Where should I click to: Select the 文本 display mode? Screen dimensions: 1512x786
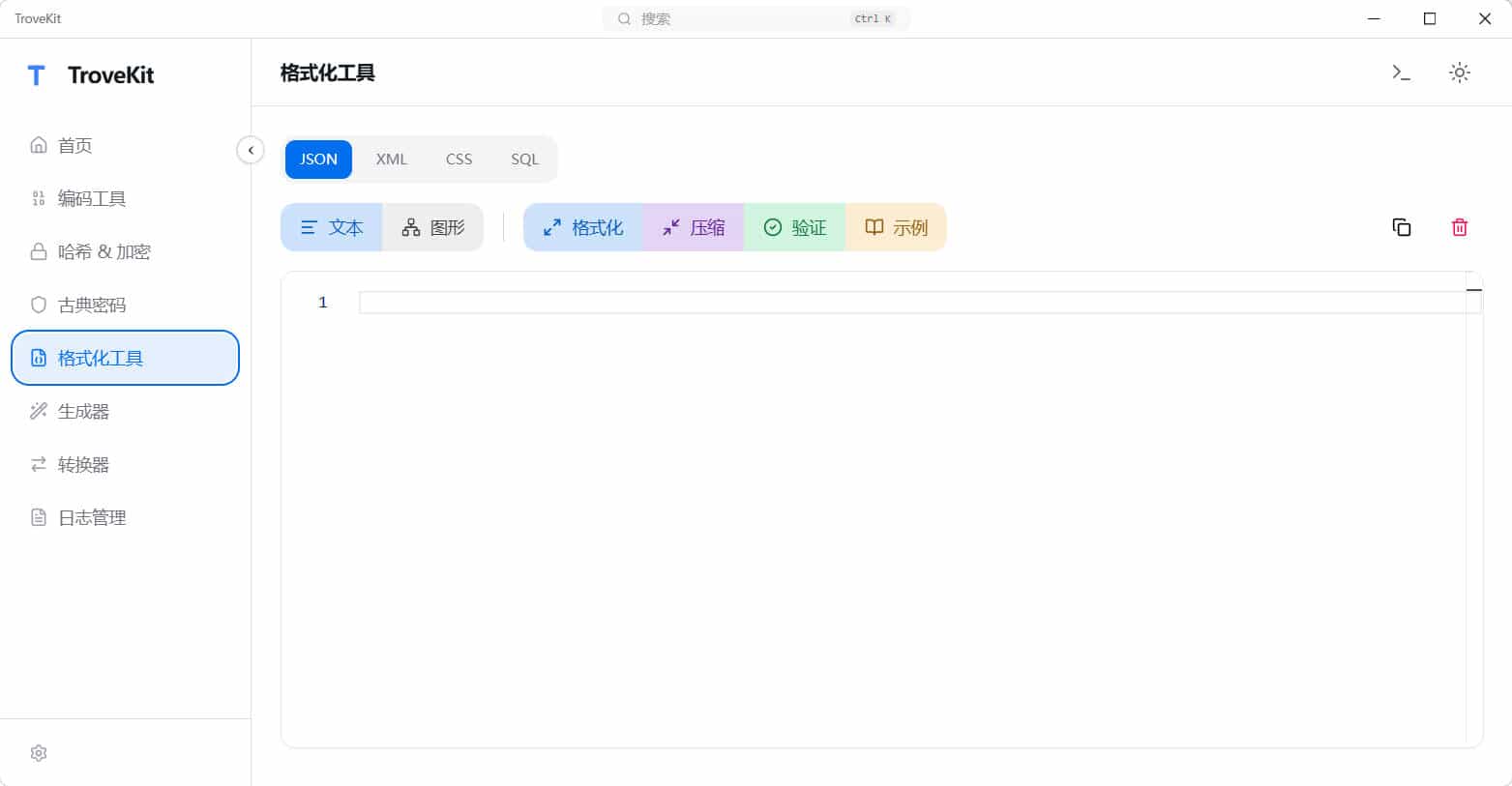pyautogui.click(x=331, y=226)
